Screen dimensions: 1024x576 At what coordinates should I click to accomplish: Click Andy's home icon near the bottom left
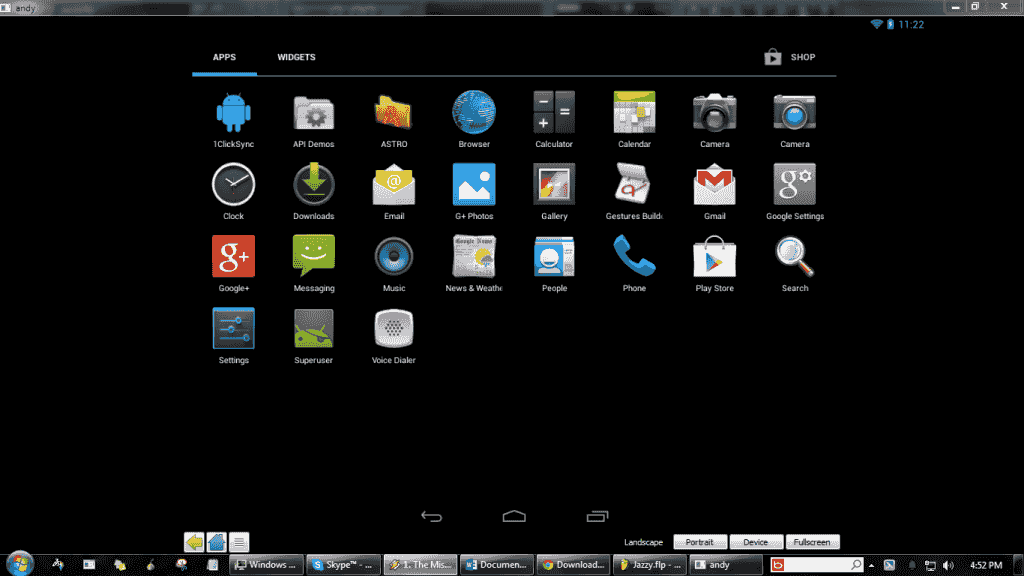pos(216,541)
